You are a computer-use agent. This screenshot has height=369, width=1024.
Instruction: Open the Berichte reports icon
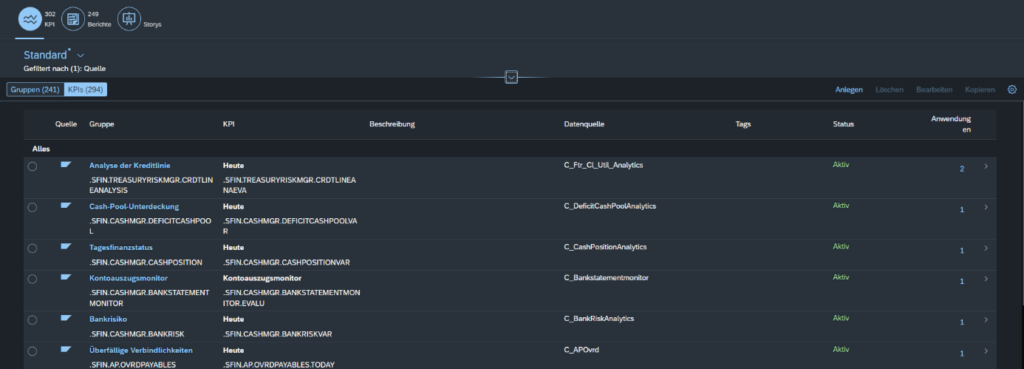(72, 20)
